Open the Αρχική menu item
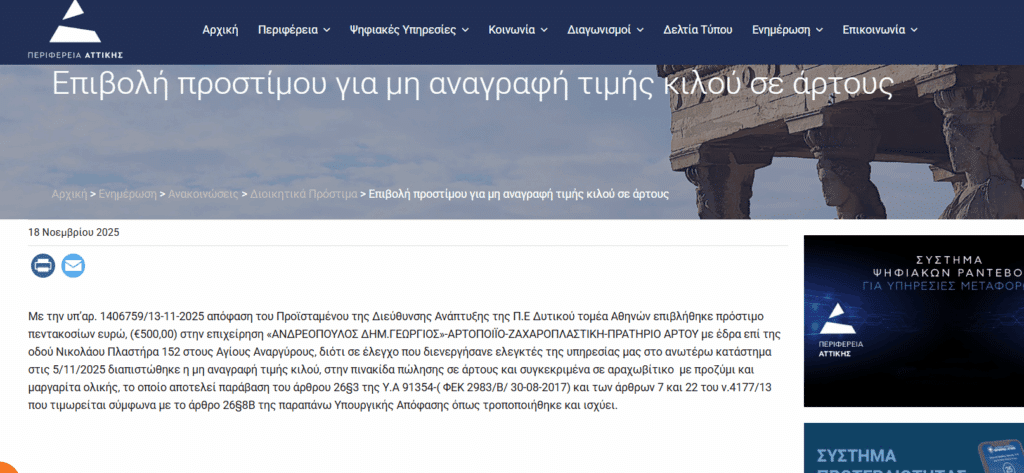 coord(220,29)
